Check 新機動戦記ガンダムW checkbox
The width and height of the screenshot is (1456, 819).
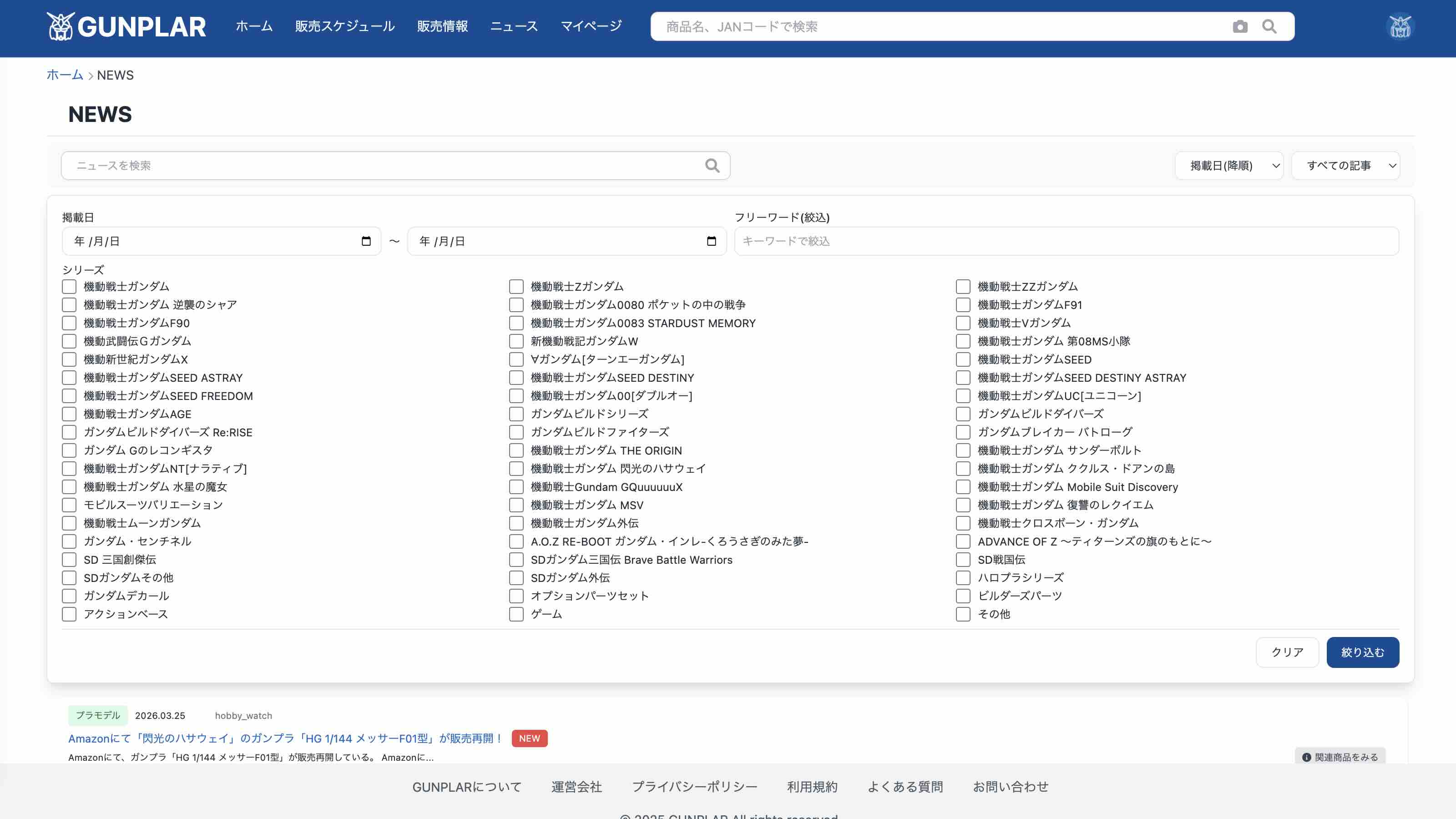pos(516,341)
